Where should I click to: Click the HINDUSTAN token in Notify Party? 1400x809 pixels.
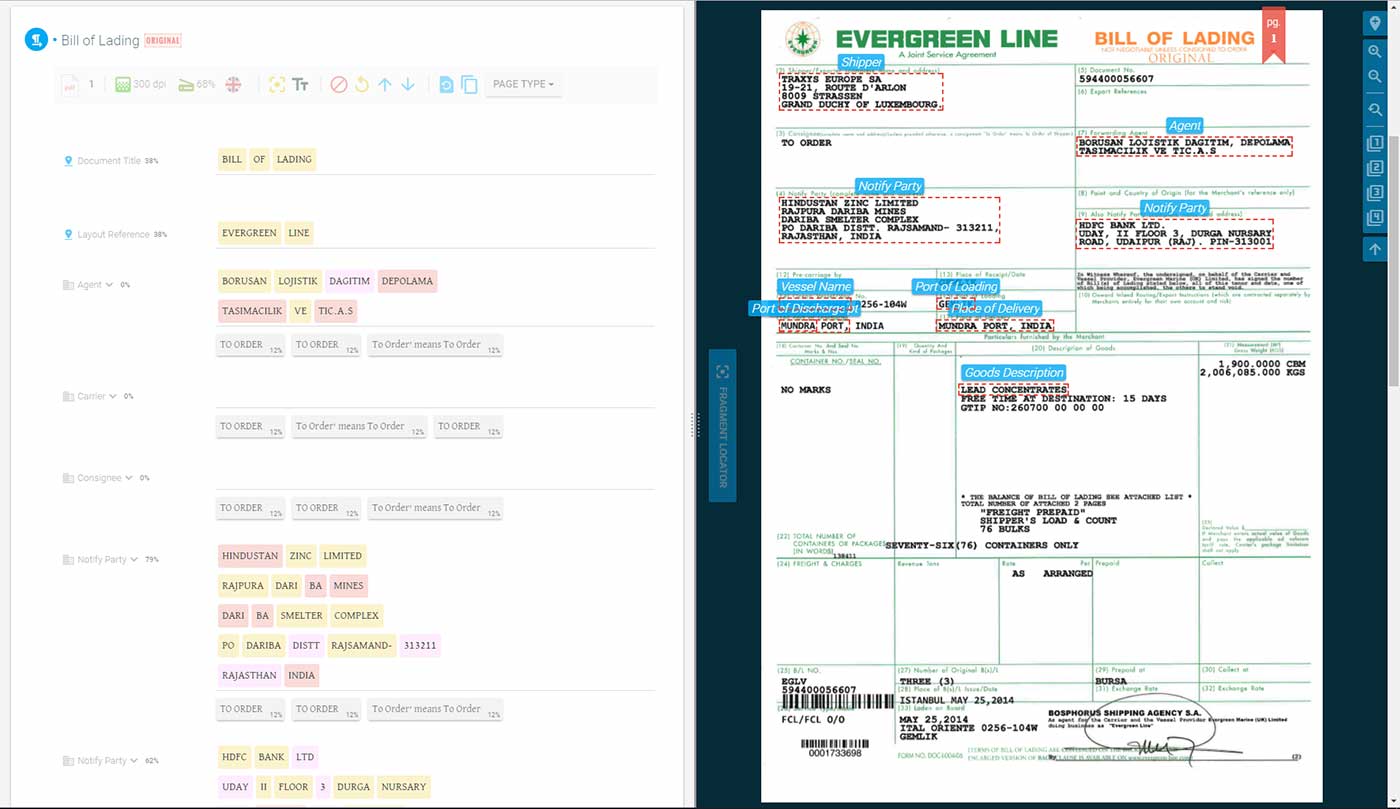click(250, 556)
